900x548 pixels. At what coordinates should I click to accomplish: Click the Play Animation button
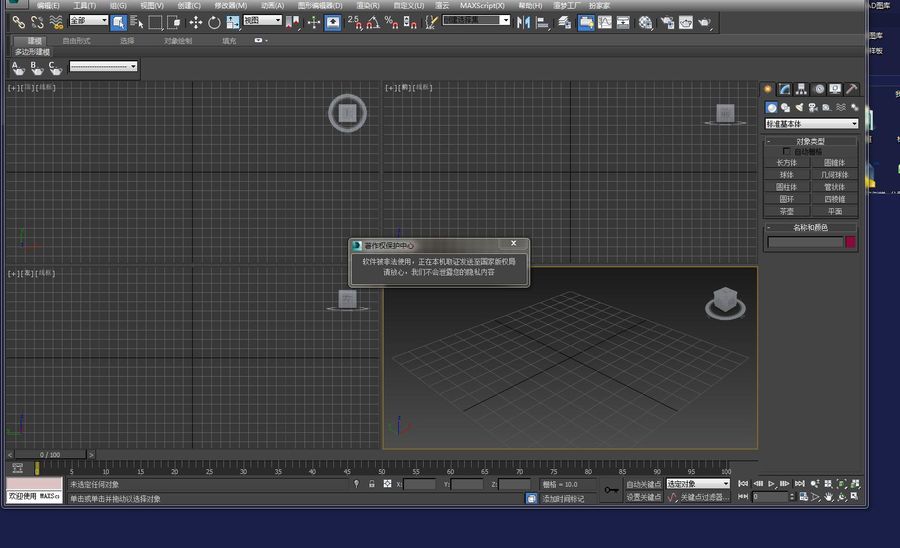pyautogui.click(x=772, y=484)
